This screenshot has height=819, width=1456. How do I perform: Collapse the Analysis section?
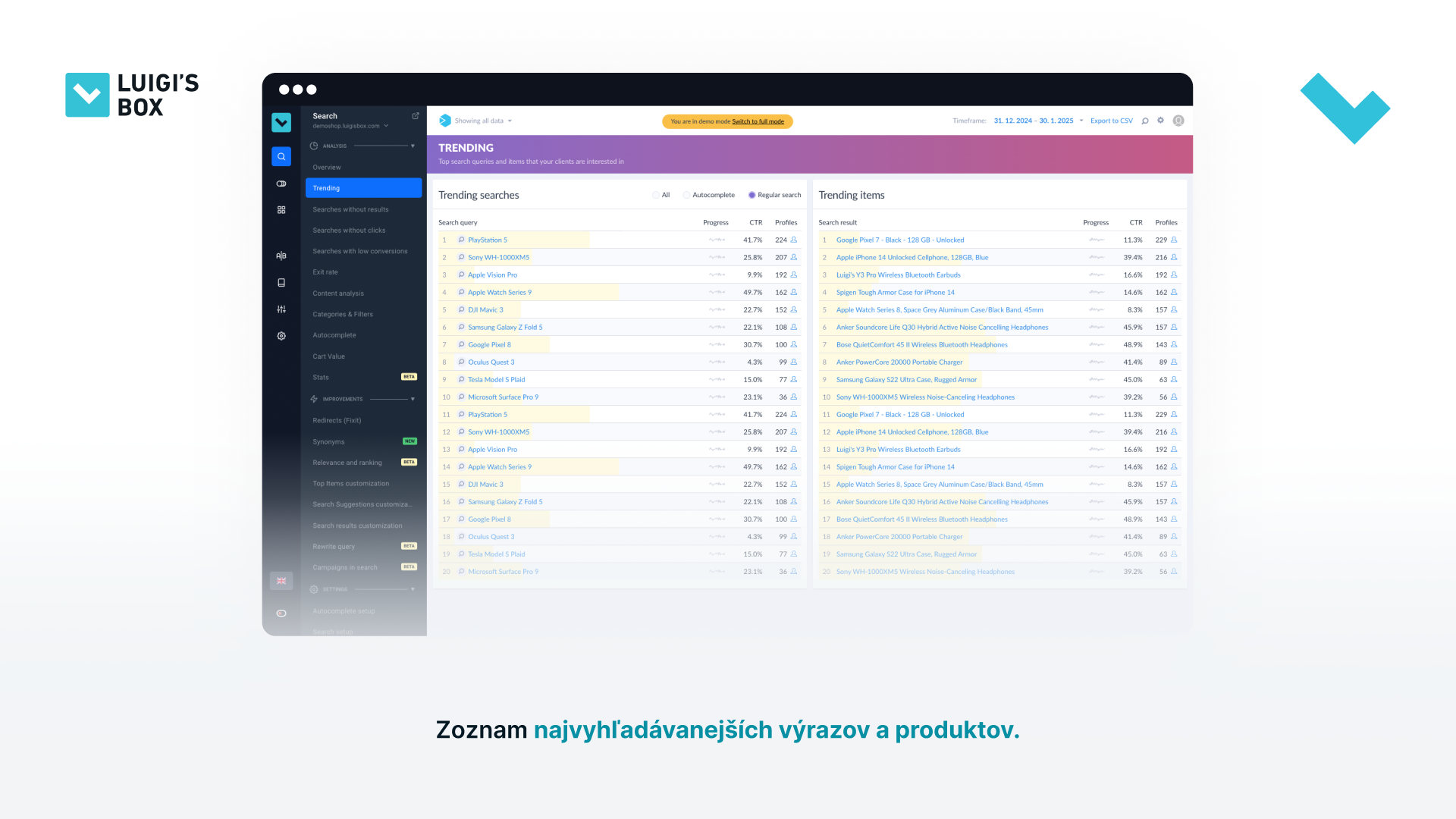point(413,146)
